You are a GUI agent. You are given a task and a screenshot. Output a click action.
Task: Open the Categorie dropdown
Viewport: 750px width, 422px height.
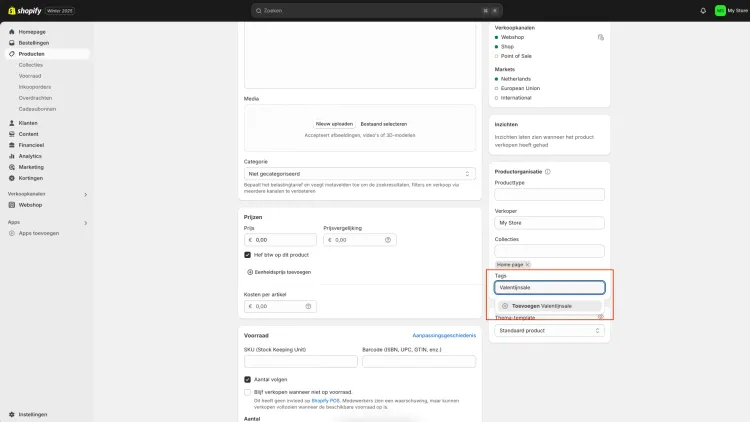(x=360, y=174)
